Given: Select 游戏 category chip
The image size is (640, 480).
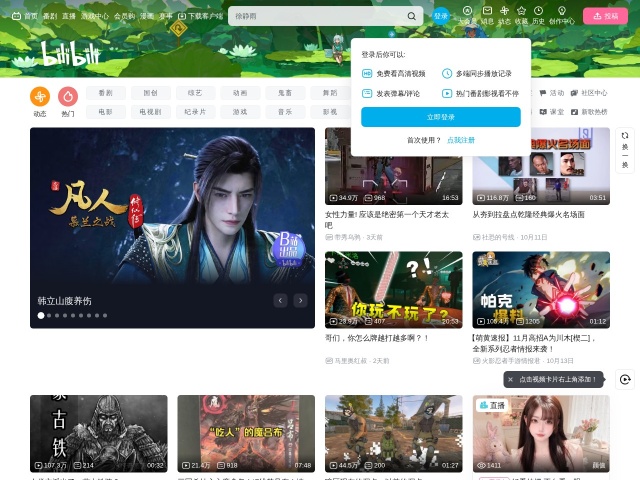Looking at the screenshot, I should coord(240,112).
